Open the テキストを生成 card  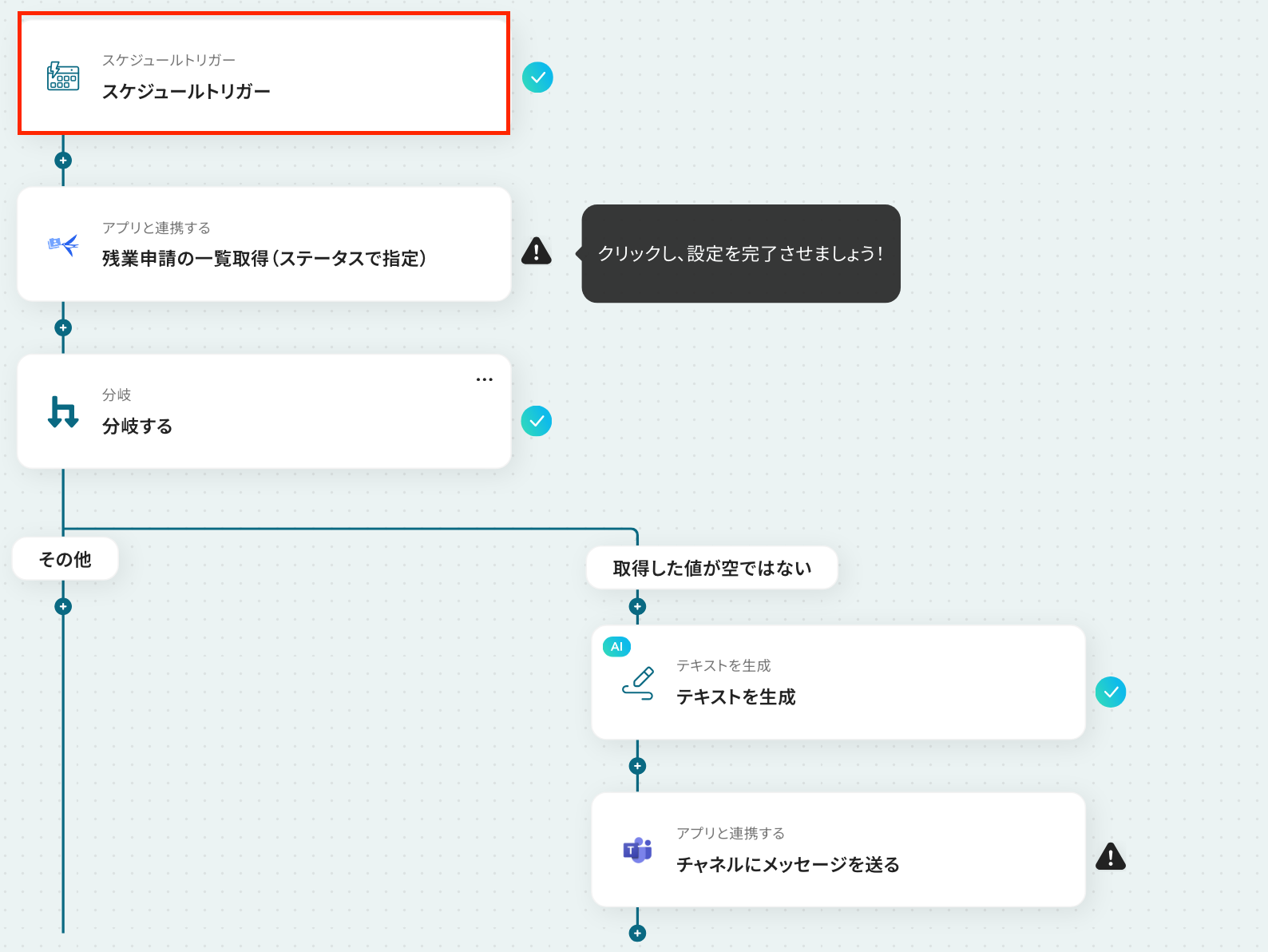coord(838,682)
